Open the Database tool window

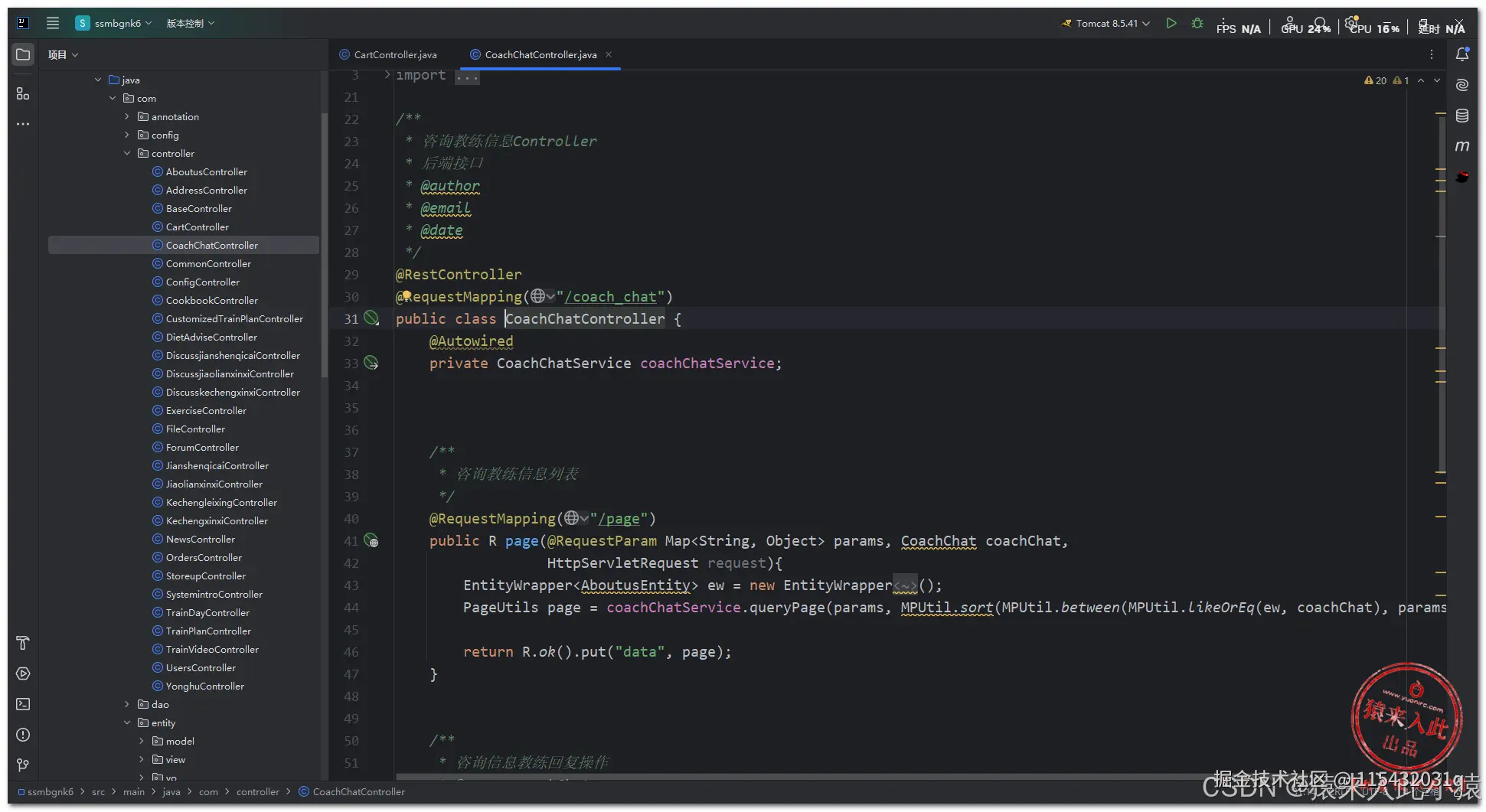[x=1462, y=116]
